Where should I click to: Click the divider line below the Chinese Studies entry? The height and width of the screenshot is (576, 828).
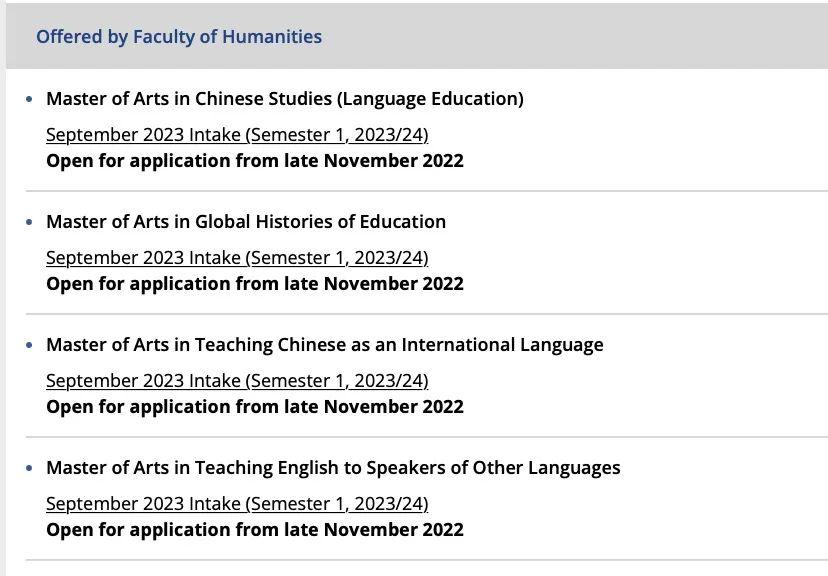coord(427,191)
